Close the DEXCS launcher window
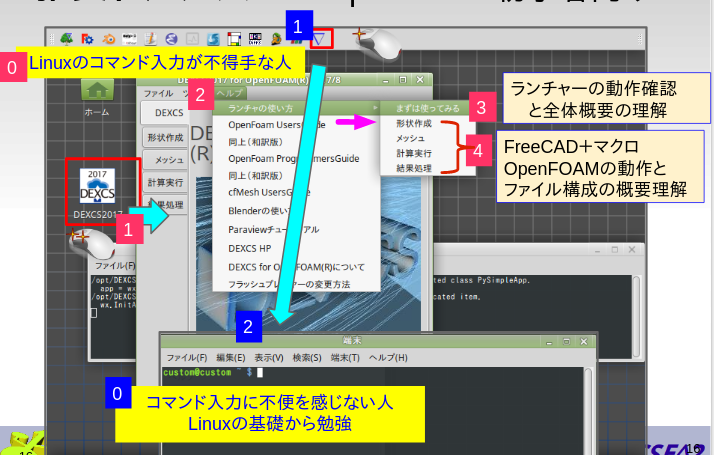714x455 pixels. pos(420,80)
